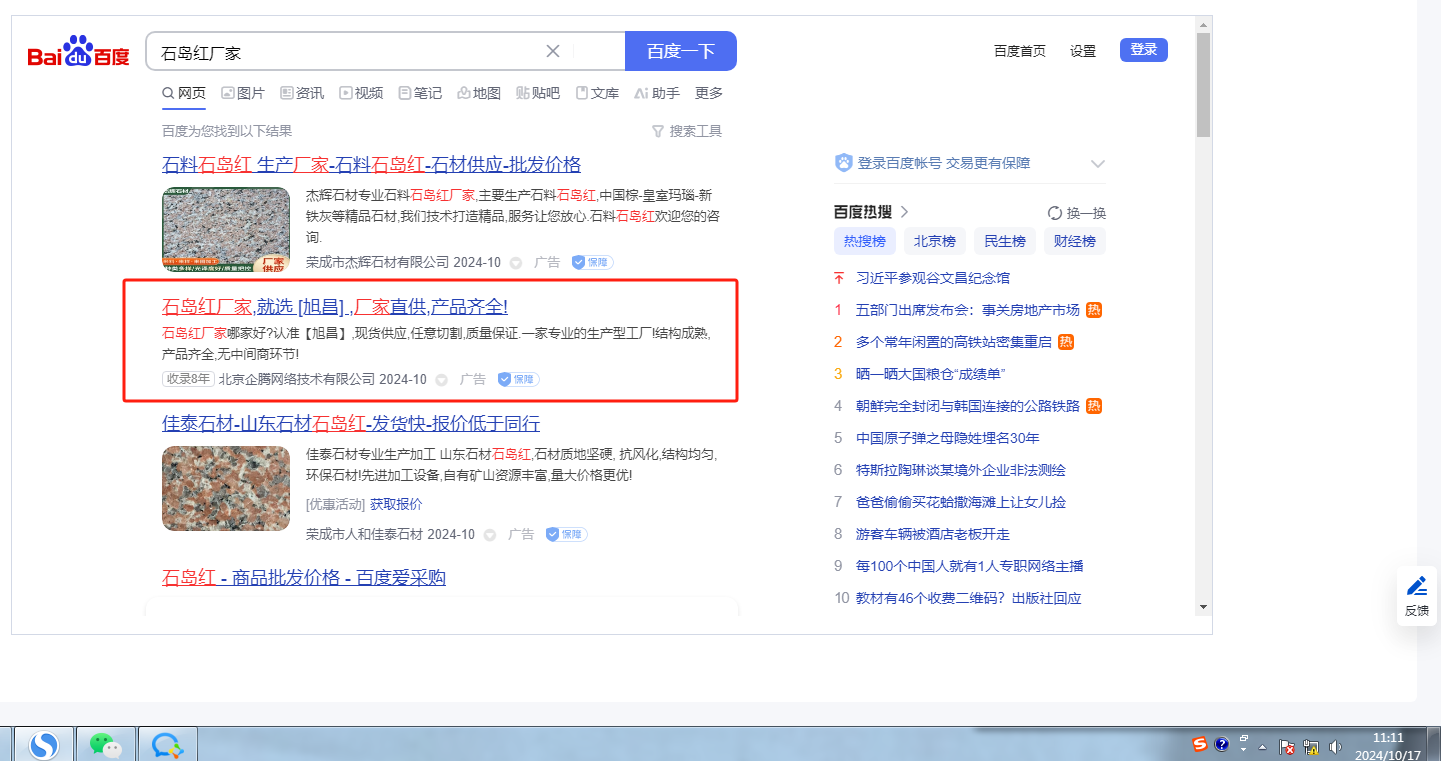The height and width of the screenshot is (761, 1441).
Task: Open the WeChat icon in the taskbar
Action: coord(105,744)
